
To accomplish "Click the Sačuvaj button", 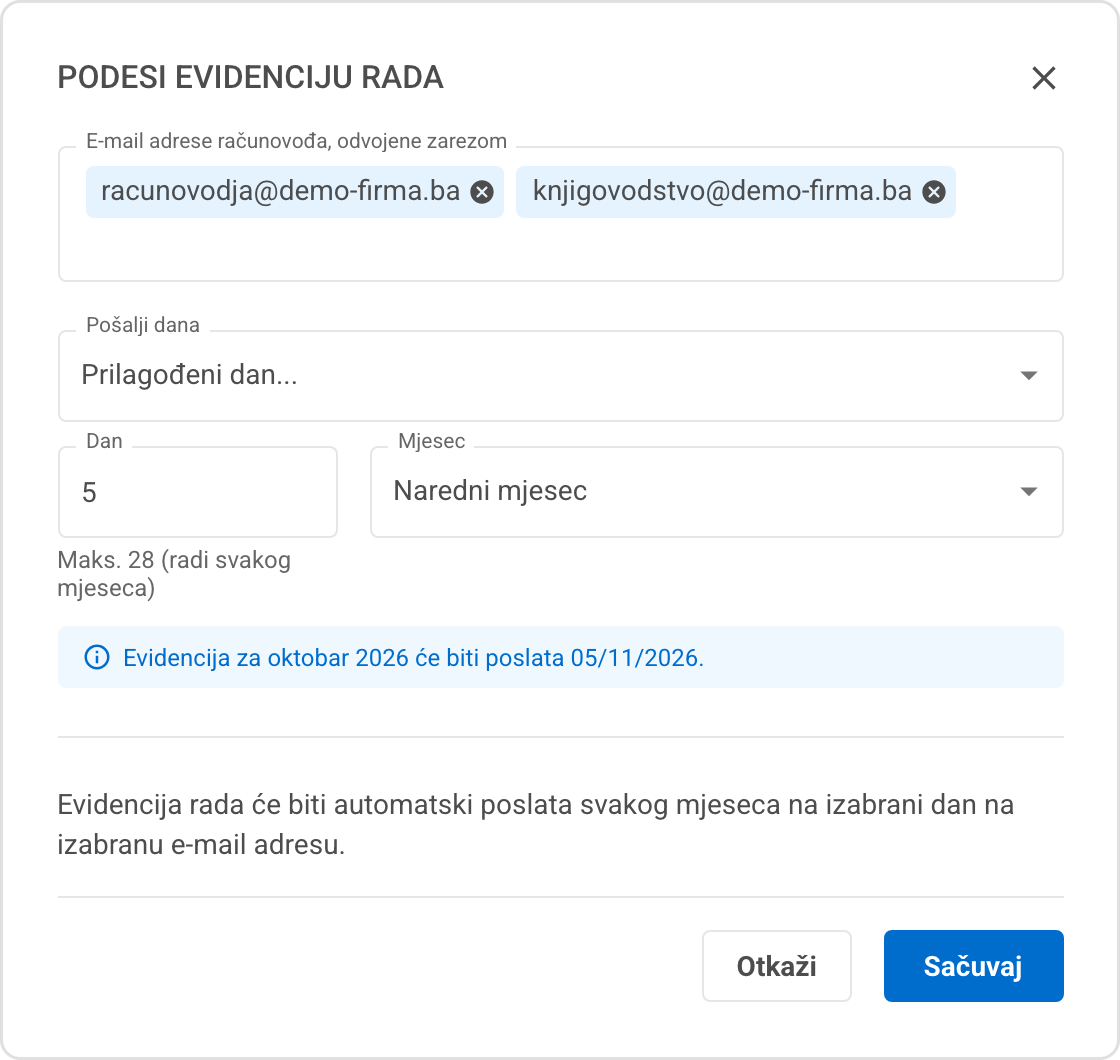I will [x=974, y=966].
